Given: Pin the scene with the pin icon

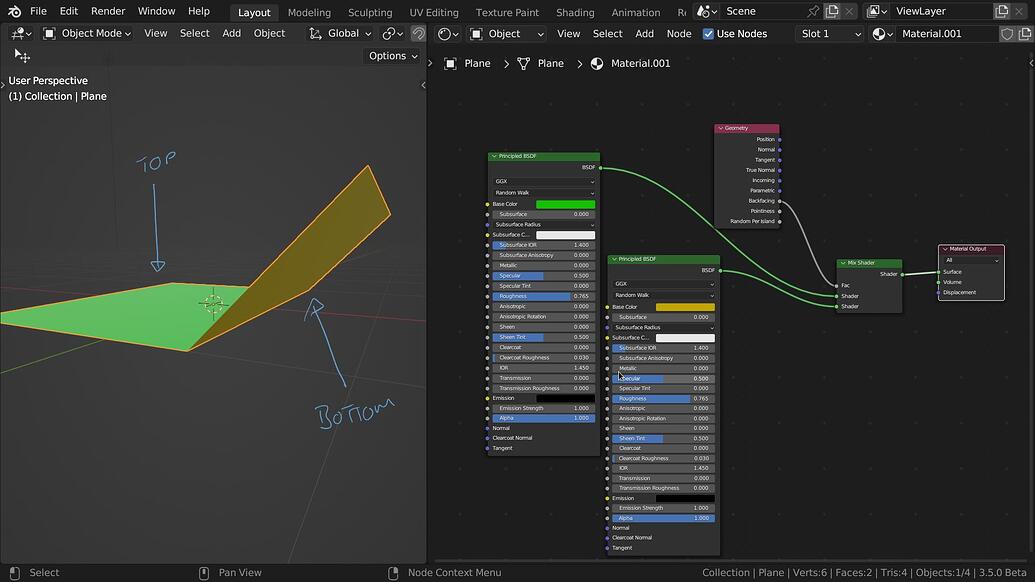Looking at the screenshot, I should [813, 11].
